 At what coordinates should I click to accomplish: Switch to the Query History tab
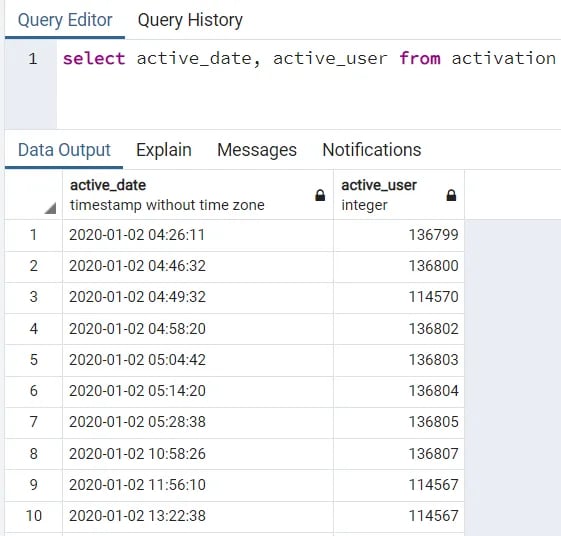[x=190, y=20]
